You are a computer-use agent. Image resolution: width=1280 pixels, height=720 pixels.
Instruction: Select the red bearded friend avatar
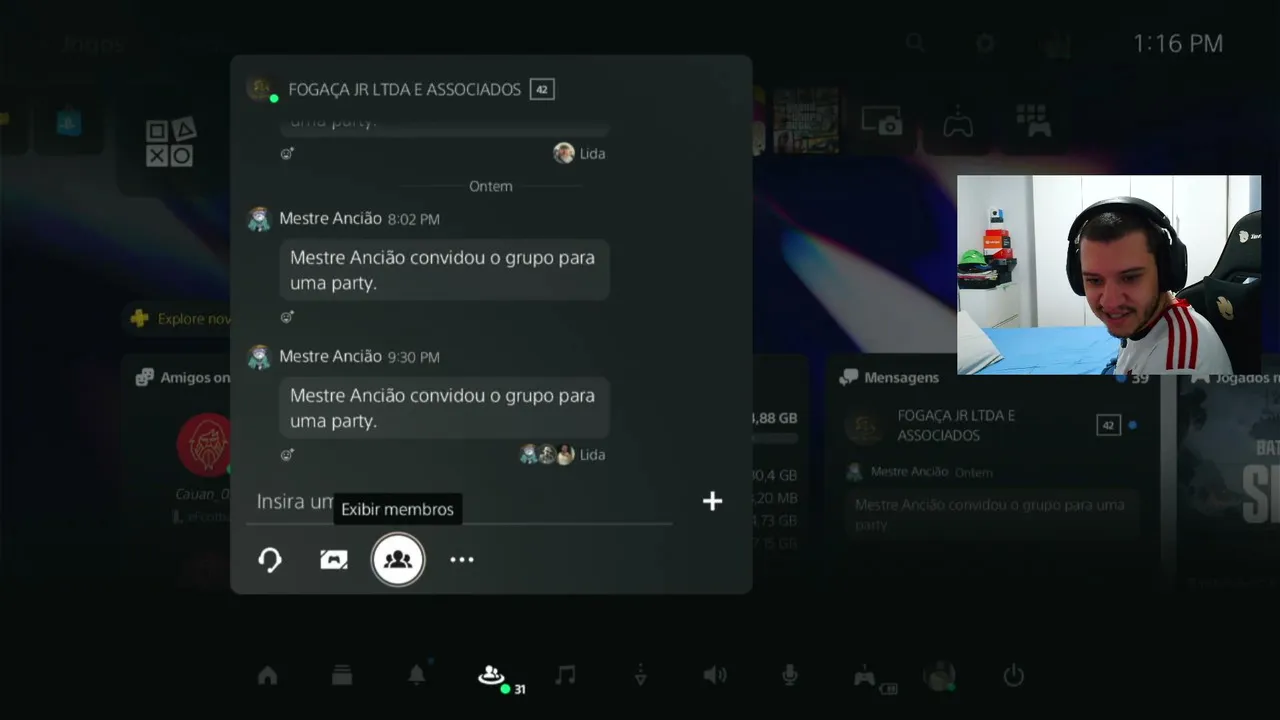click(x=204, y=444)
